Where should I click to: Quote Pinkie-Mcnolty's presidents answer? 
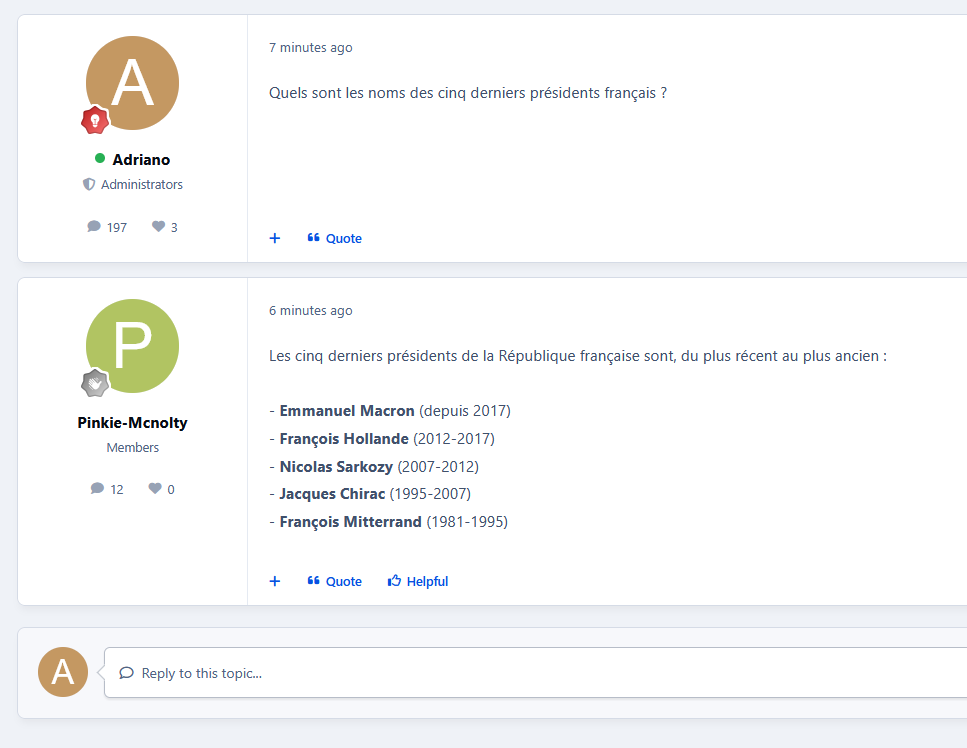[335, 581]
